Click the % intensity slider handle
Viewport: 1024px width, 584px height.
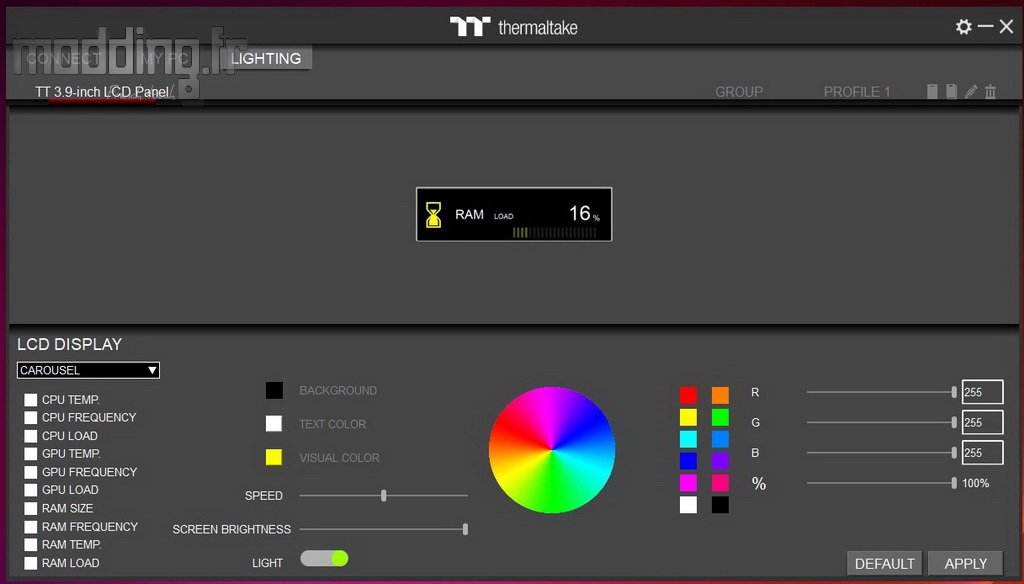point(954,483)
